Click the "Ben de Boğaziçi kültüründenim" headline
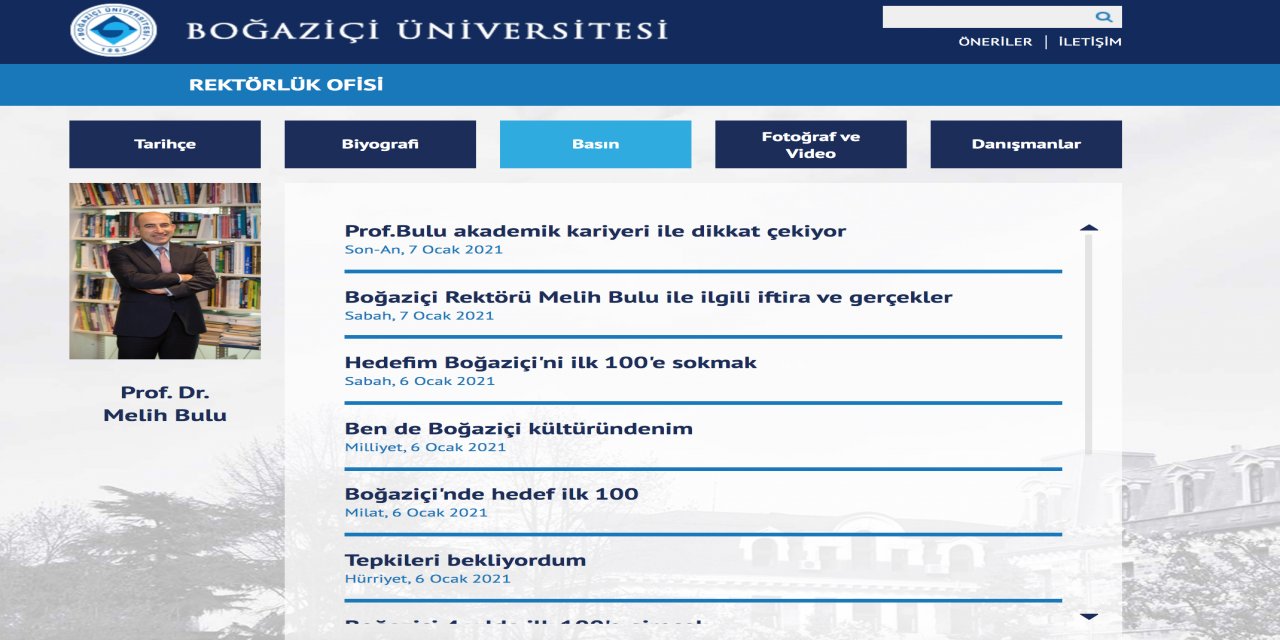This screenshot has width=1280, height=640. coord(518,427)
